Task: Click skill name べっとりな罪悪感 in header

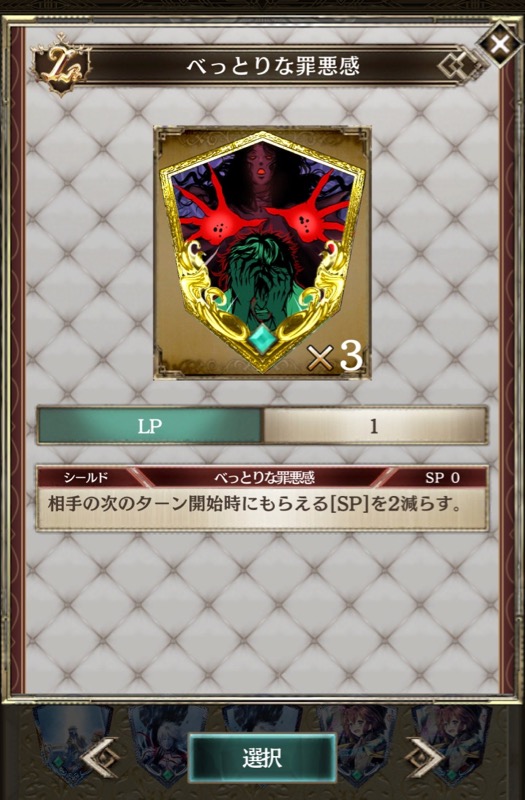Action: [264, 477]
